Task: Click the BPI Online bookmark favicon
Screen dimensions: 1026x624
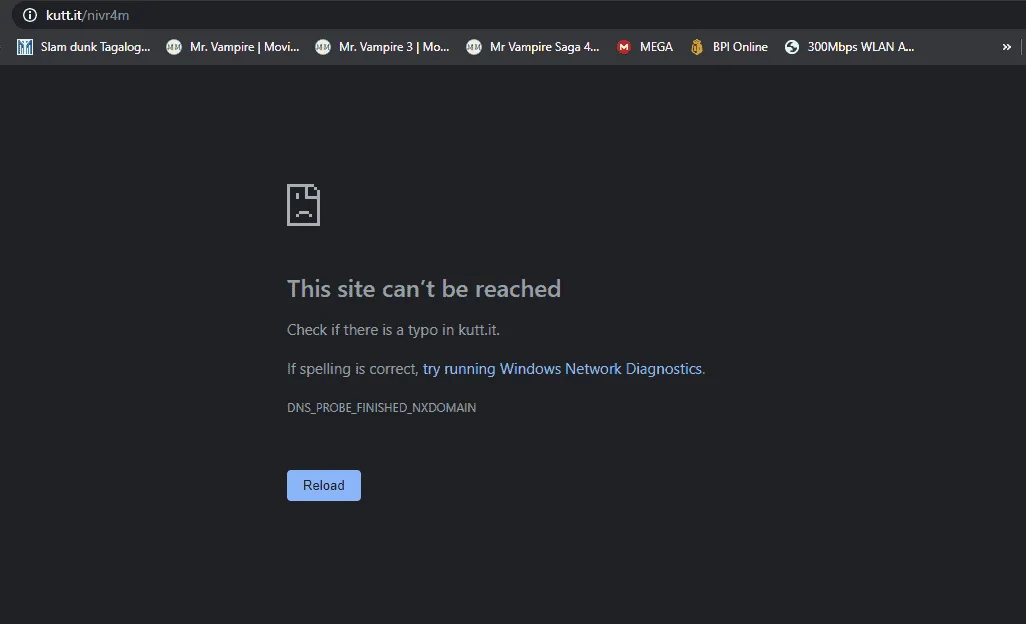Action: click(697, 47)
